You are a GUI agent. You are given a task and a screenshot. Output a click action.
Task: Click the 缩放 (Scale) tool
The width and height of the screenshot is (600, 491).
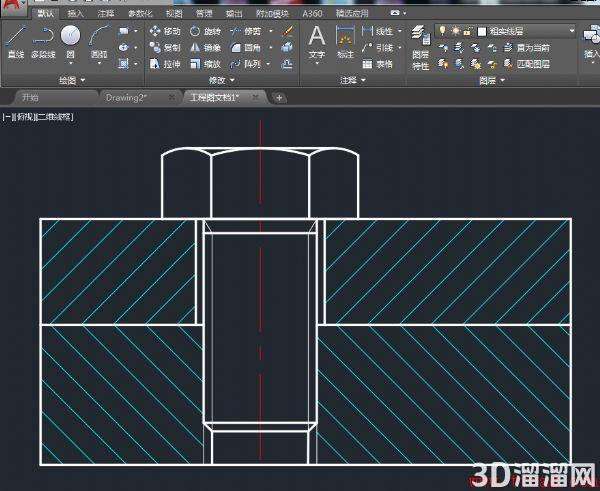[205, 64]
